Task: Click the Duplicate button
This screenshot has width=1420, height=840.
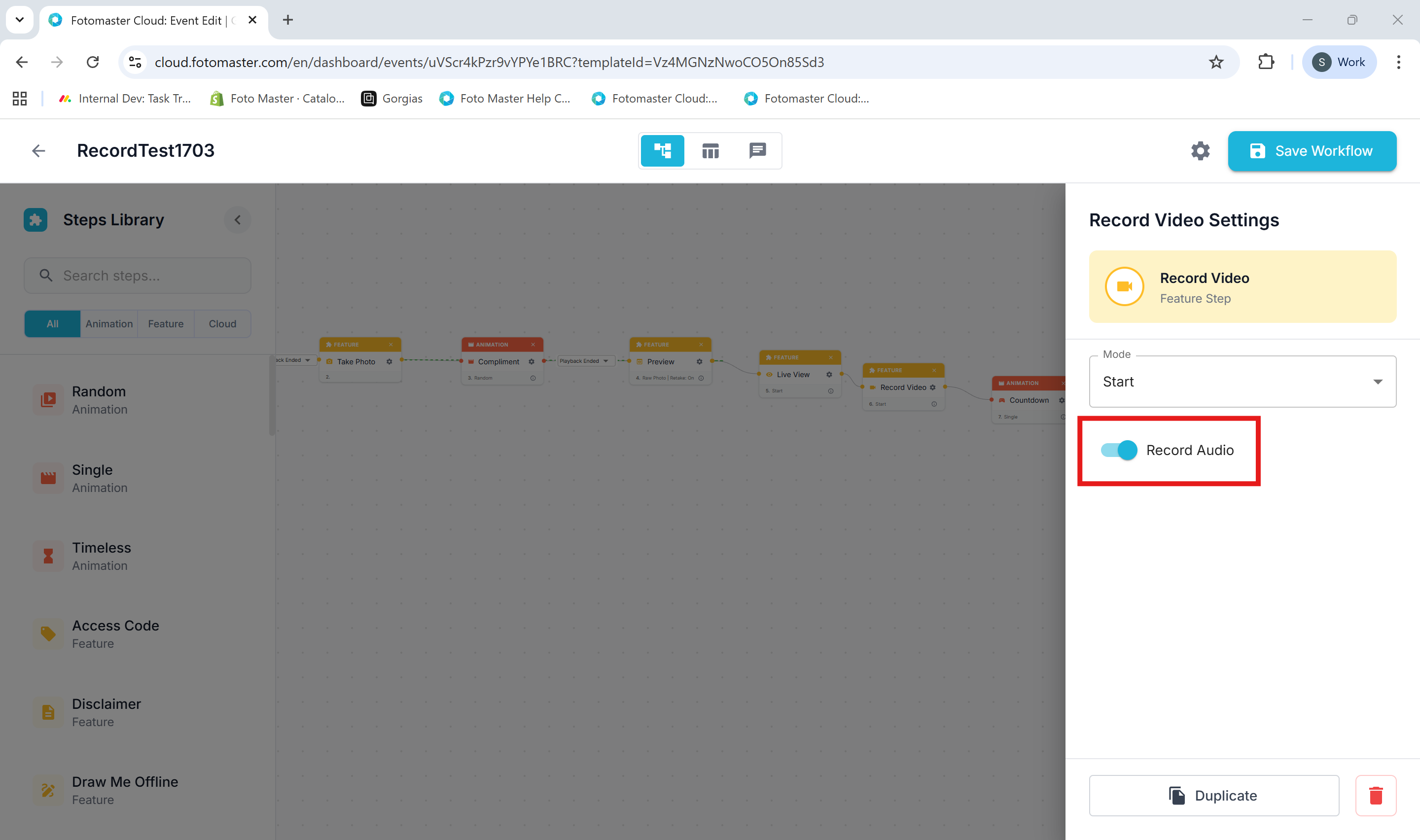Action: pyautogui.click(x=1213, y=795)
